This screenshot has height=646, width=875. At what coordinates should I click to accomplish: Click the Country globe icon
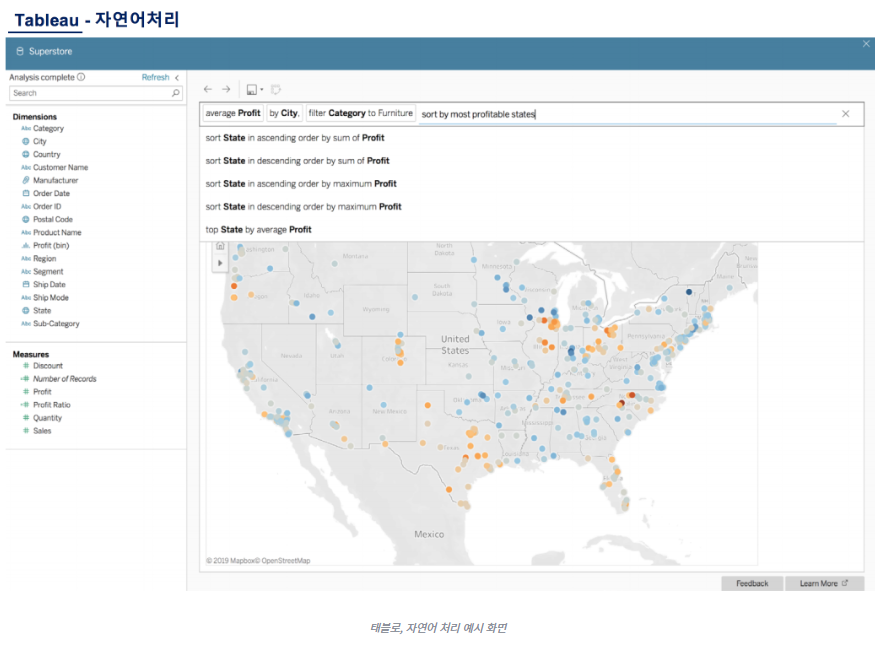(26, 155)
